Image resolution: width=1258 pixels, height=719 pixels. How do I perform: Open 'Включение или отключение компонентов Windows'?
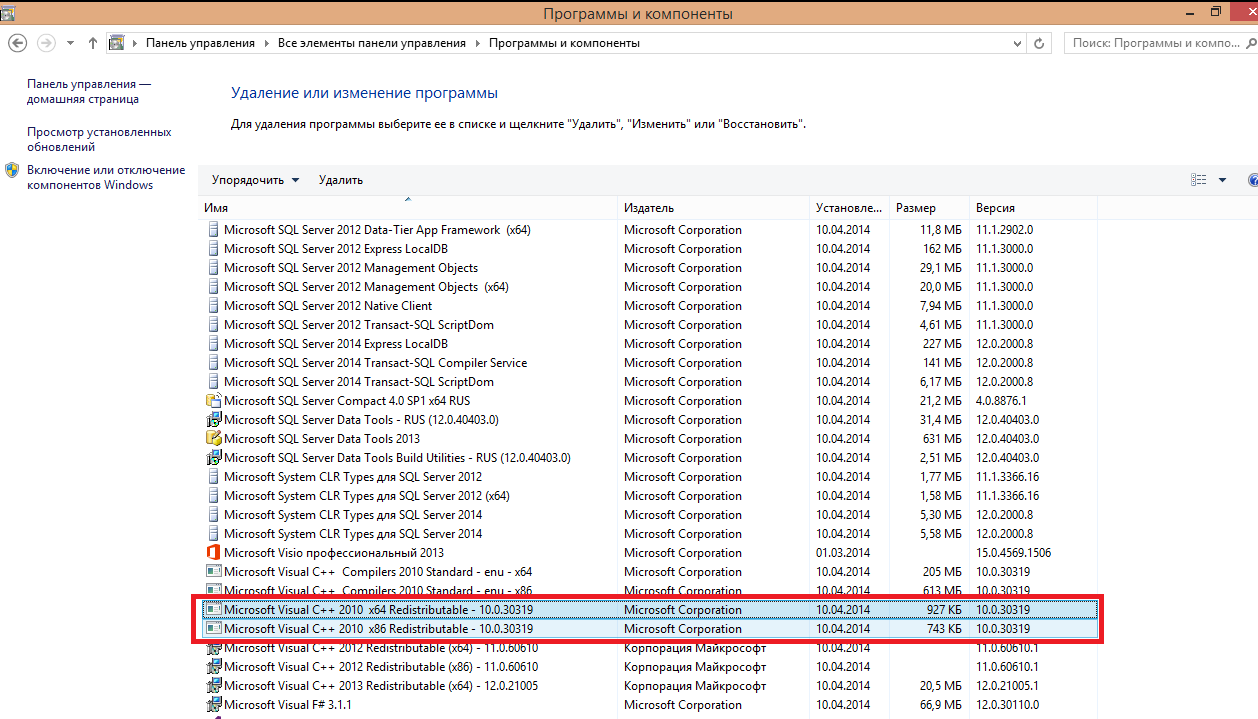coord(106,177)
